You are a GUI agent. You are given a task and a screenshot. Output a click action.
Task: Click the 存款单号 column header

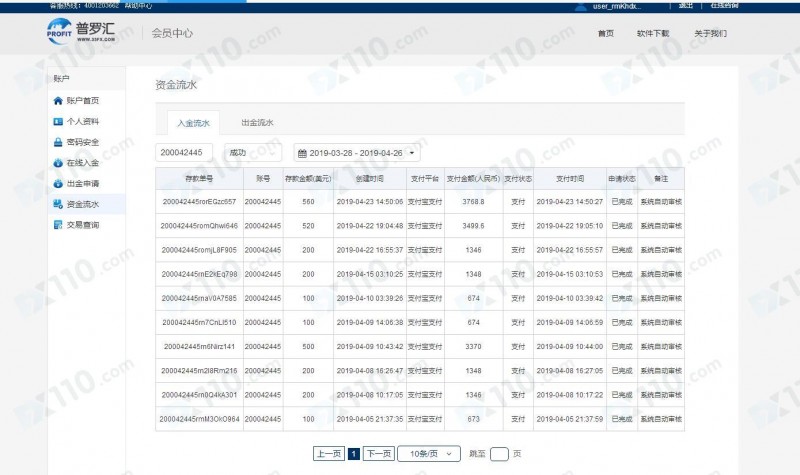[199, 179]
